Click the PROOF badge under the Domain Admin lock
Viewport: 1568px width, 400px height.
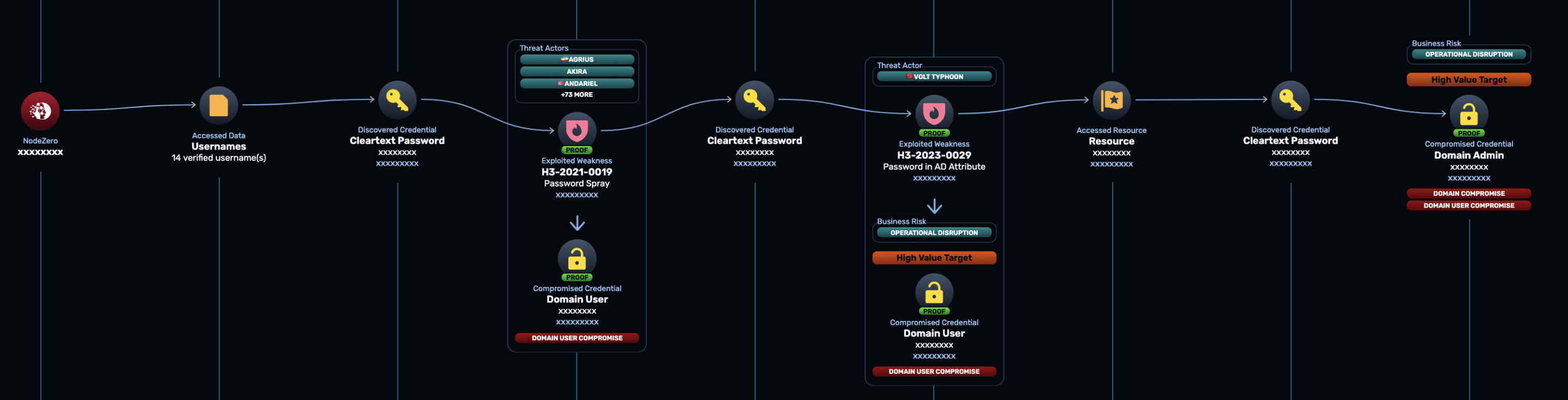point(1468,134)
